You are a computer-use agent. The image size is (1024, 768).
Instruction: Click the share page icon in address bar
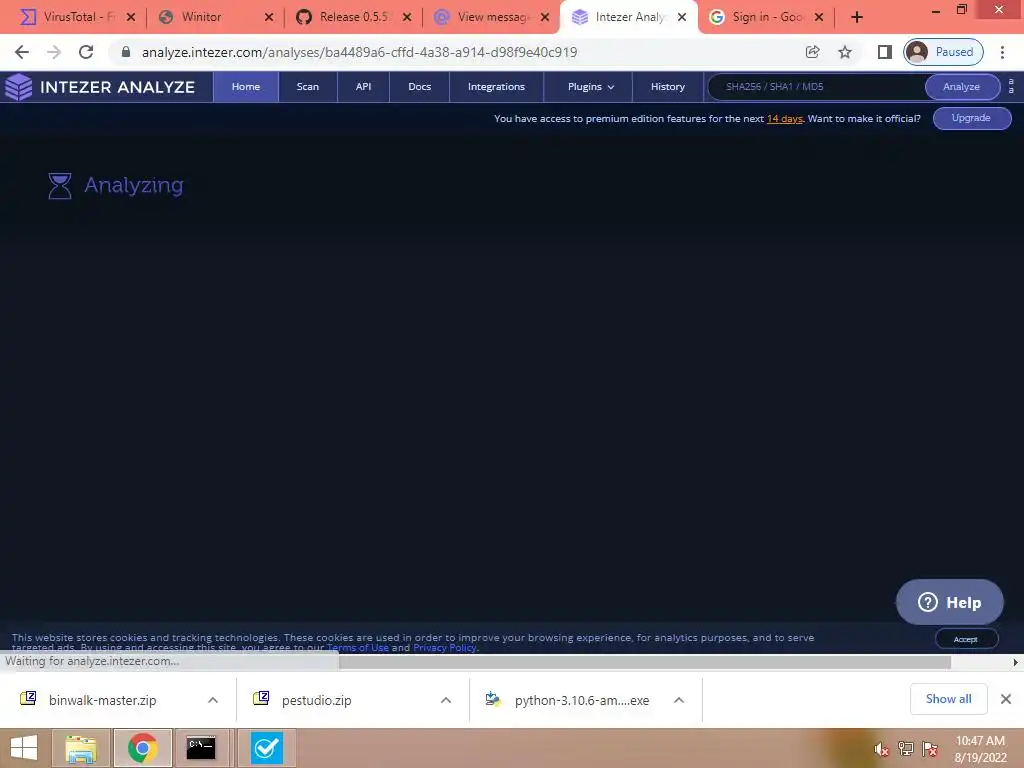point(812,52)
